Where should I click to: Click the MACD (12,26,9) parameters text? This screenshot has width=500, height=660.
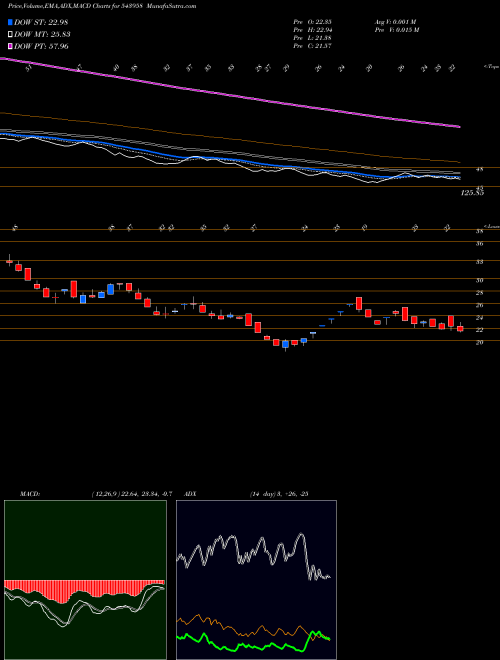tap(131, 494)
